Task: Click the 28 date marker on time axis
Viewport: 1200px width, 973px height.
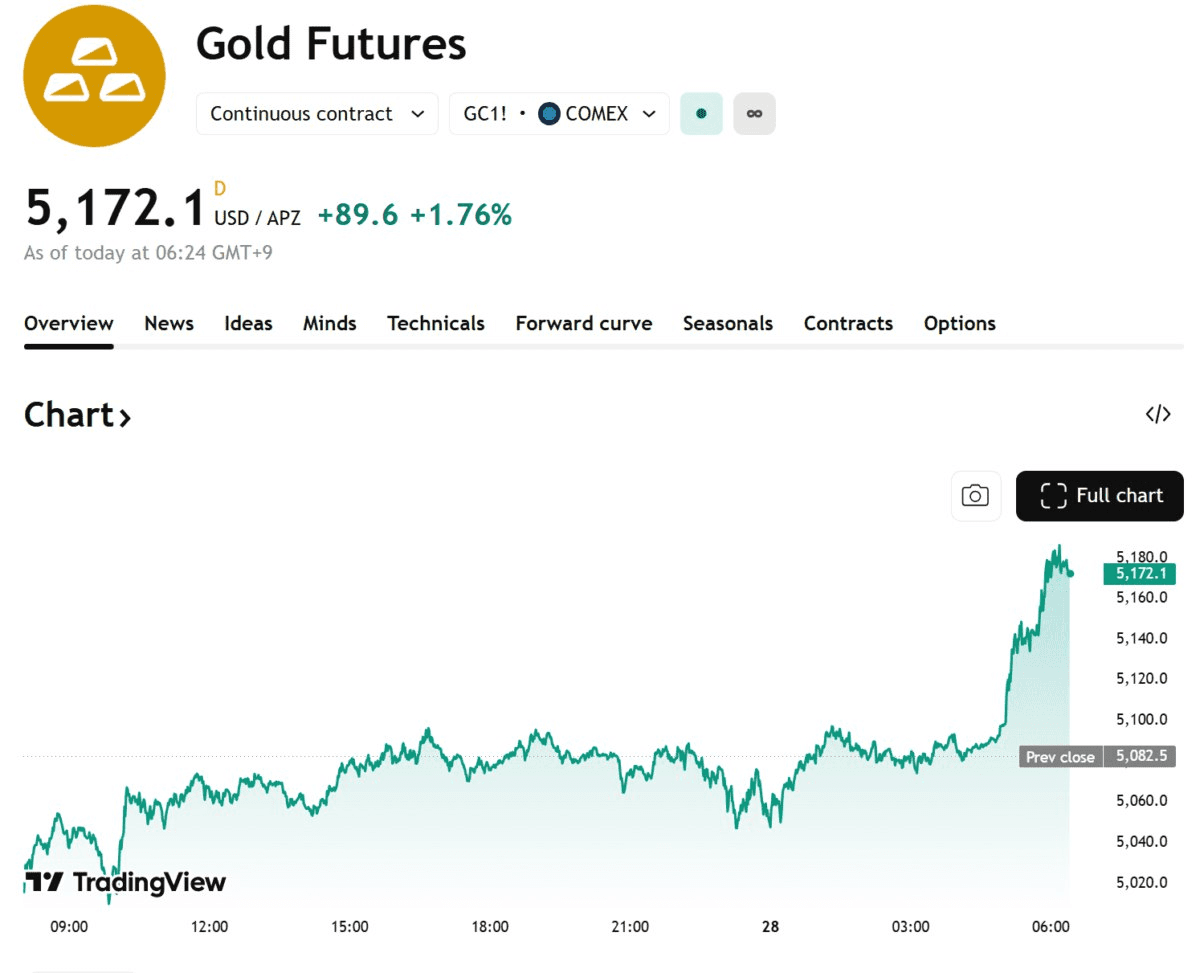Action: [770, 927]
